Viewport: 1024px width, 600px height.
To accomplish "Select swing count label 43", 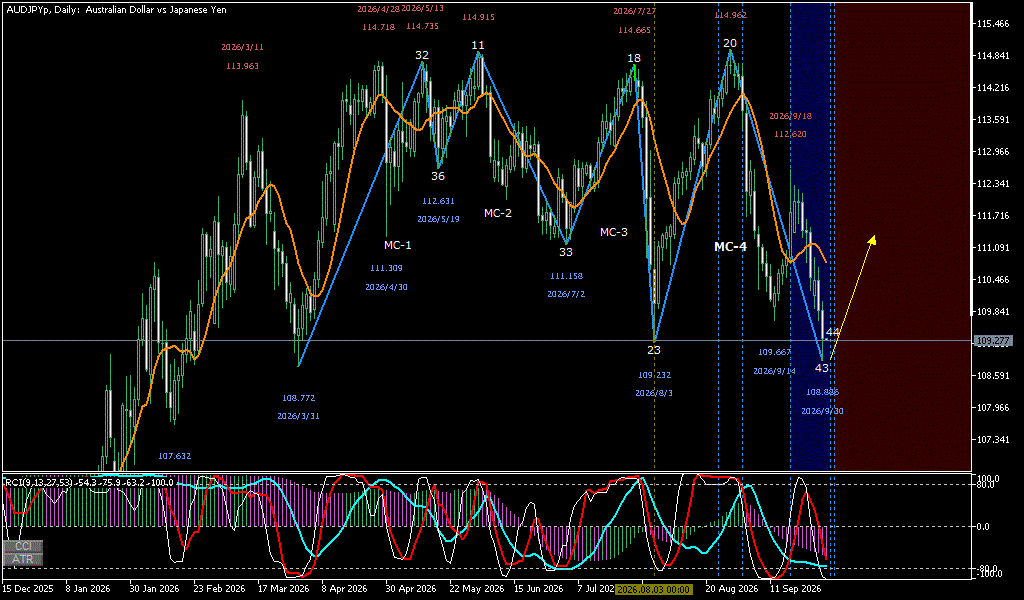I will (x=822, y=368).
